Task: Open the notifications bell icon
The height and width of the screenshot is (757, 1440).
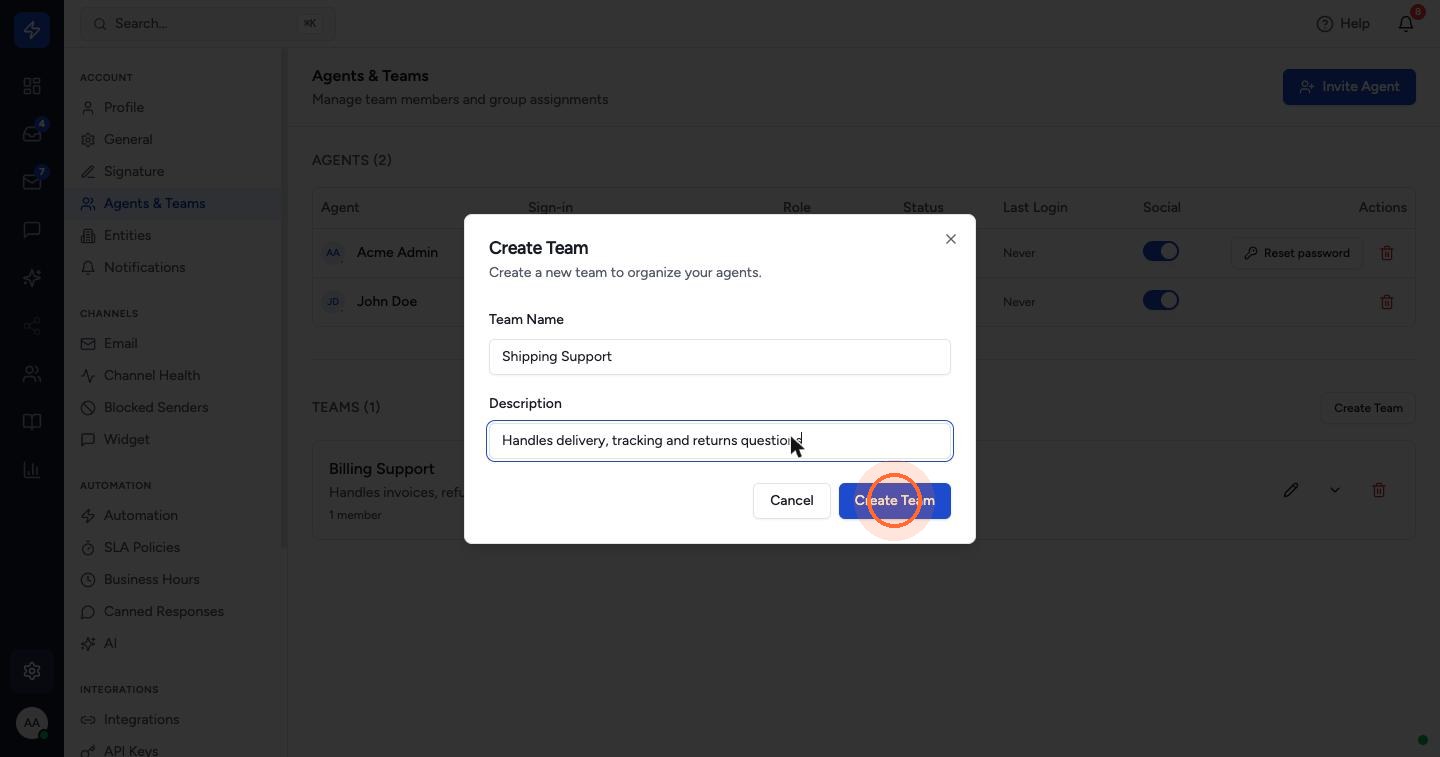Action: [x=1406, y=23]
